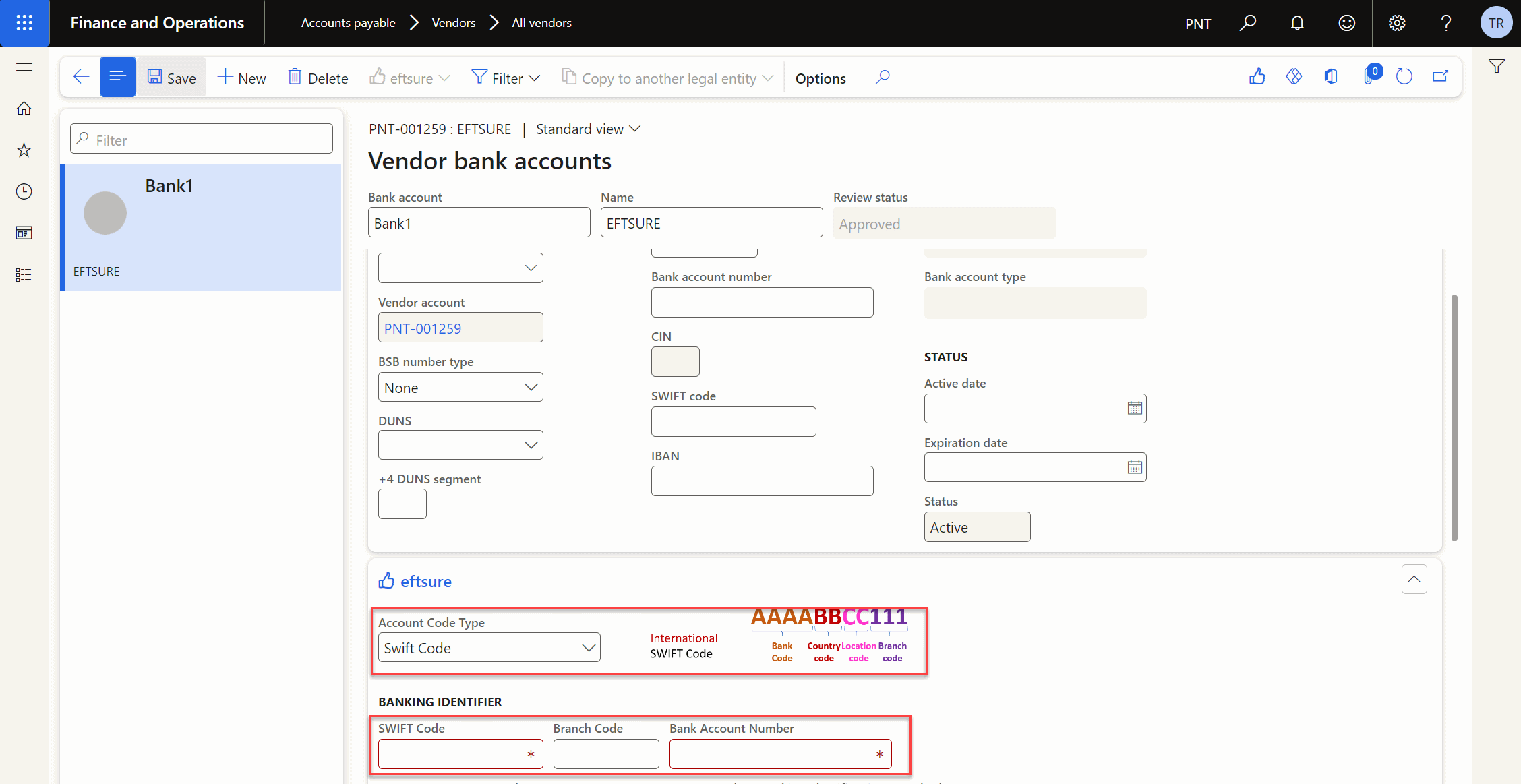Click the Finance and Operations title

(x=157, y=23)
